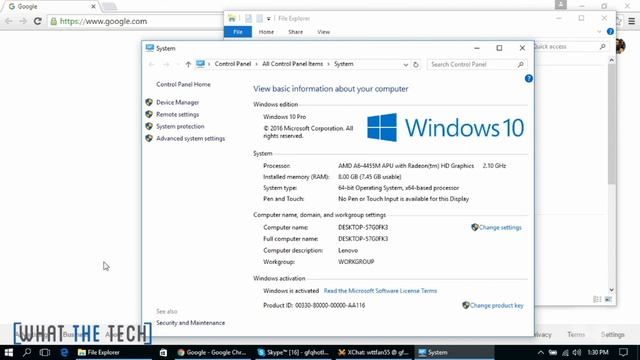640x360 pixels.
Task: Open the Share tab in File Explorer
Action: tap(296, 32)
